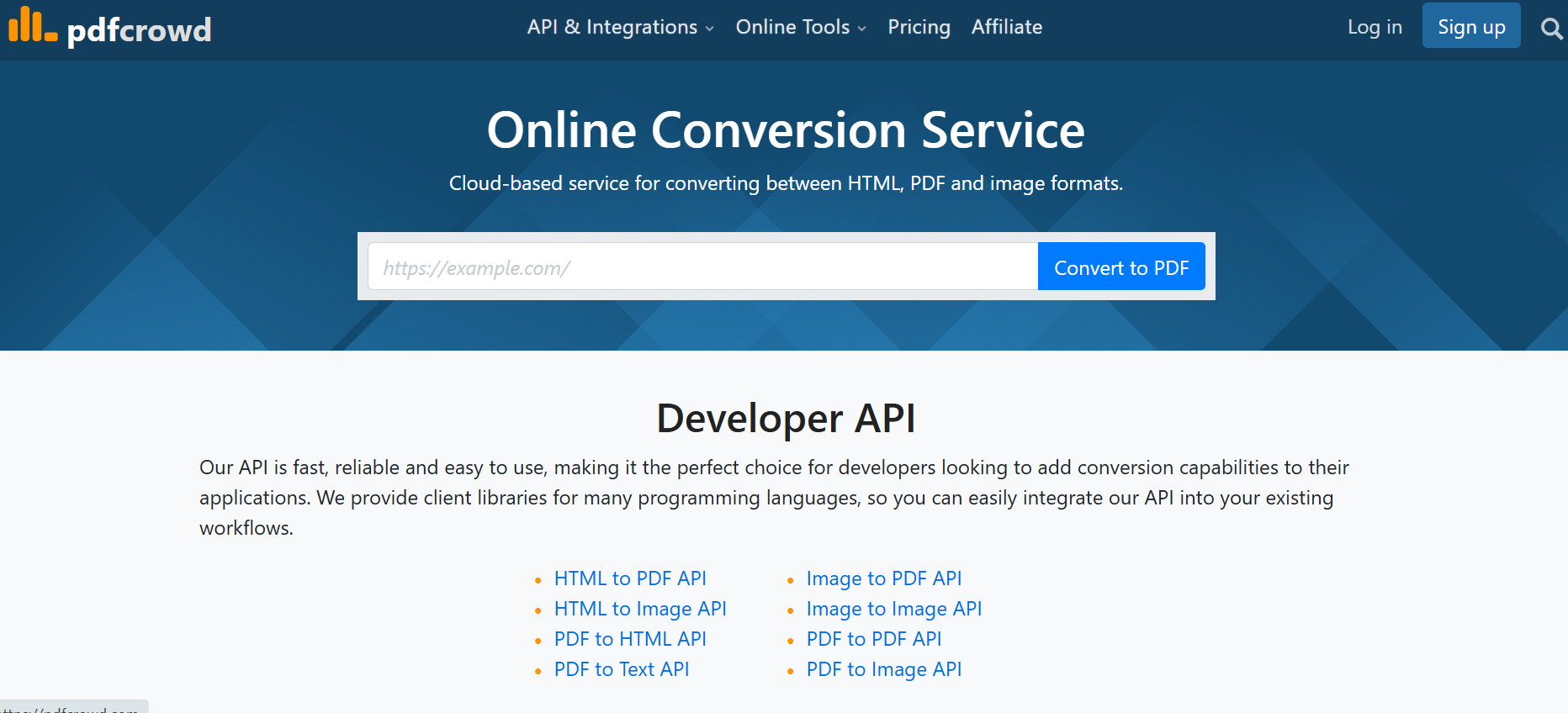Visit the PDF to Text API link
The image size is (1568, 713).
coord(621,669)
